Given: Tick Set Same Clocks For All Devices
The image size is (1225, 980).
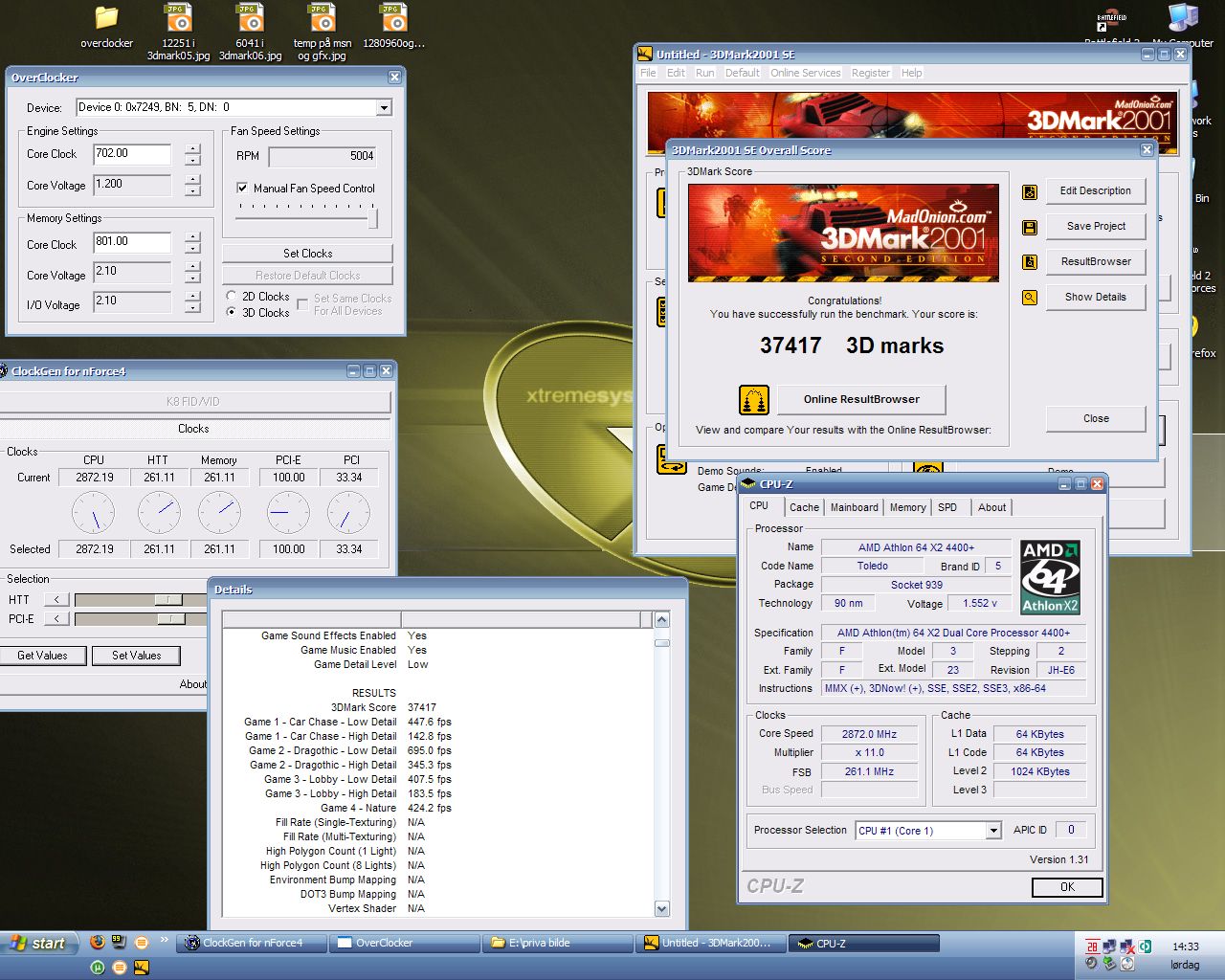Looking at the screenshot, I should 302,304.
